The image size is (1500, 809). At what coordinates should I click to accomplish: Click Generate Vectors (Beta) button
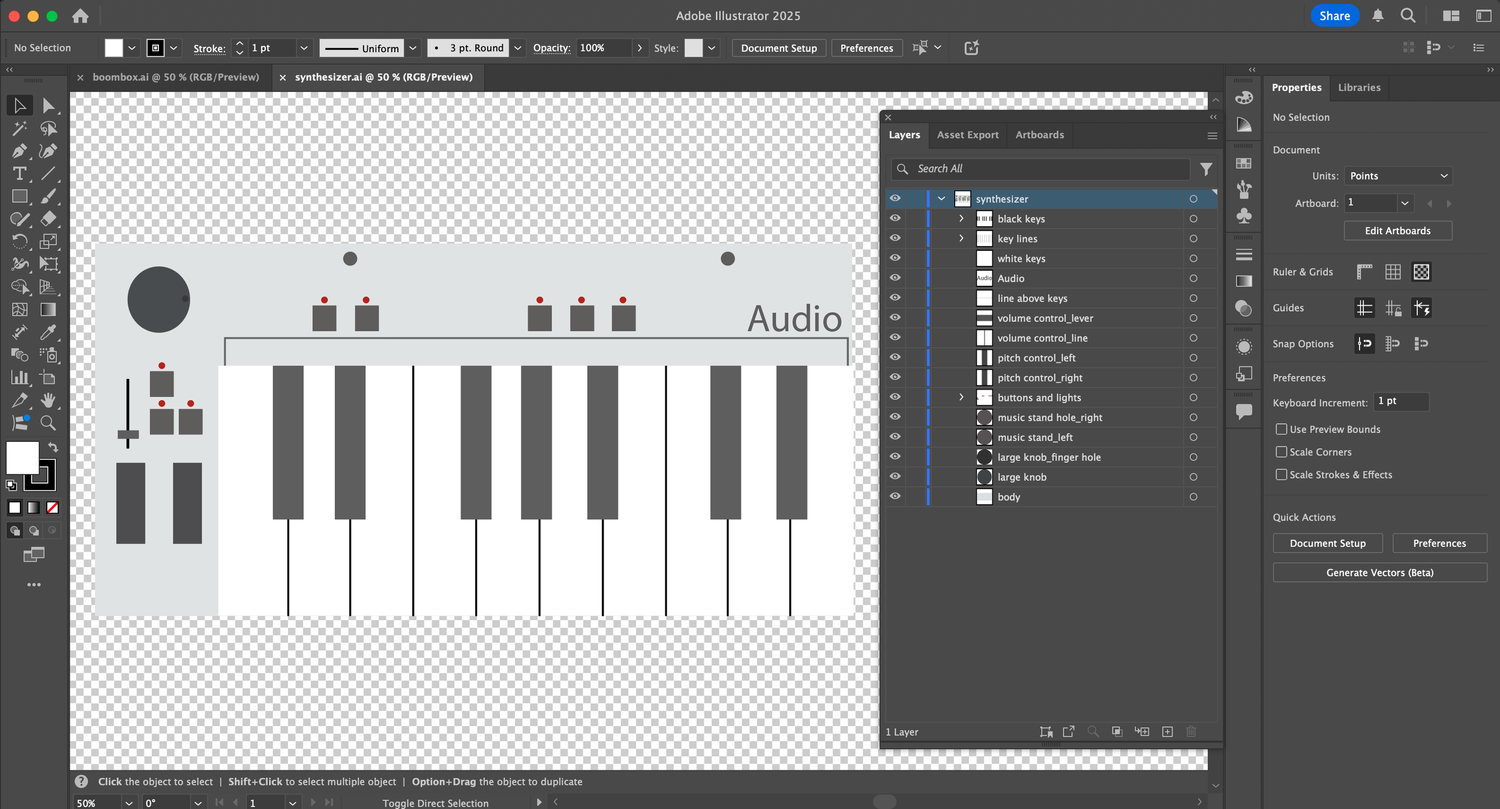(1379, 573)
